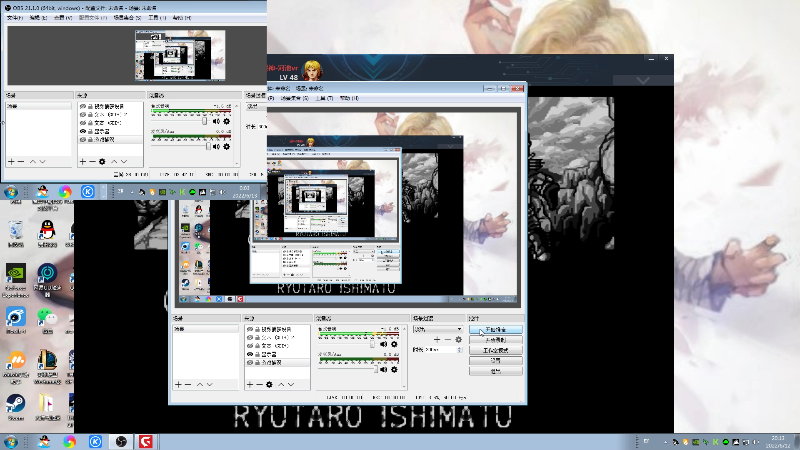The height and width of the screenshot is (450, 800).
Task: Open 工具(T) menu in center OBS window
Action: pos(324,98)
